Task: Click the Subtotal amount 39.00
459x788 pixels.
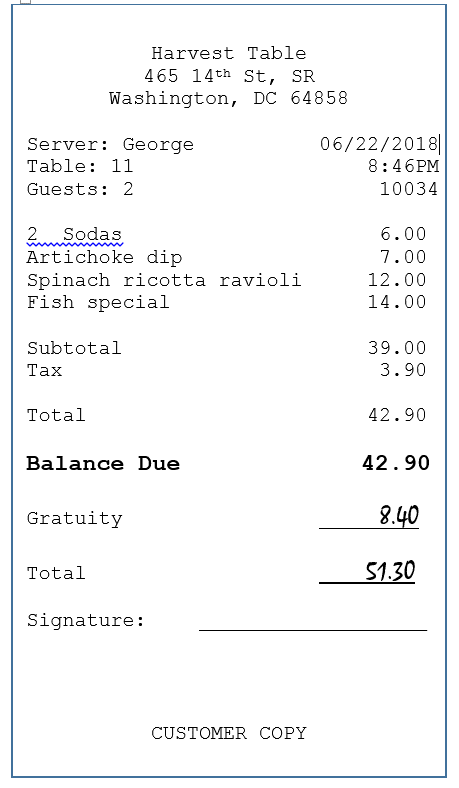Action: (397, 348)
